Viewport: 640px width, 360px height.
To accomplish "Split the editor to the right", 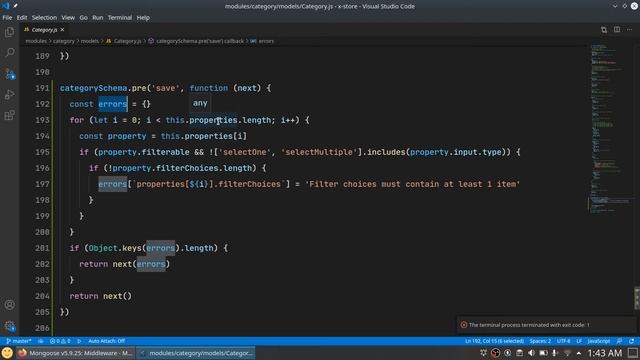I will click(x=617, y=30).
